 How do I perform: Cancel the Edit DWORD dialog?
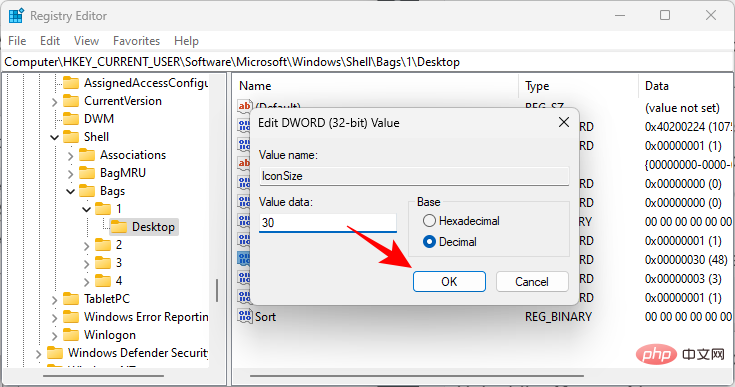(x=532, y=282)
